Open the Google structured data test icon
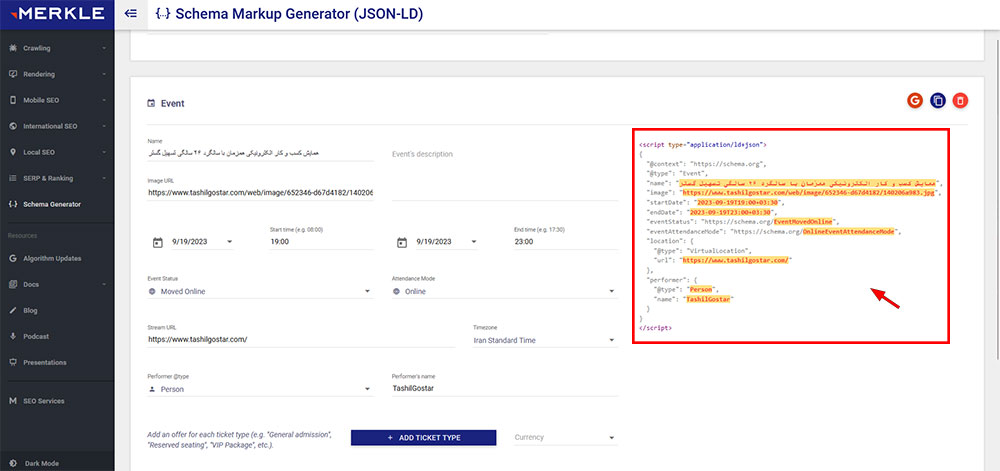The image size is (1000, 471). pyautogui.click(x=915, y=100)
